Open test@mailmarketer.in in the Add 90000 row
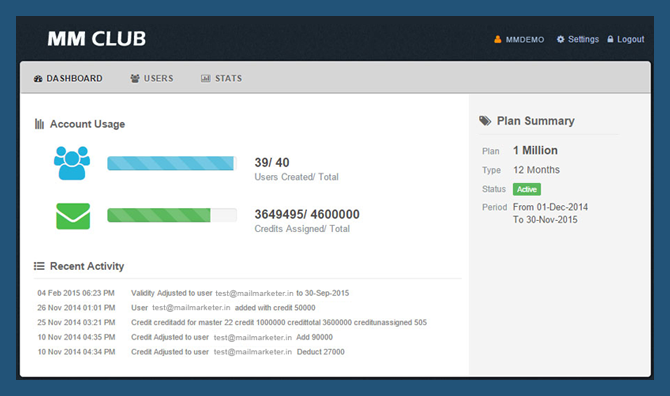The image size is (670, 396). point(253,337)
